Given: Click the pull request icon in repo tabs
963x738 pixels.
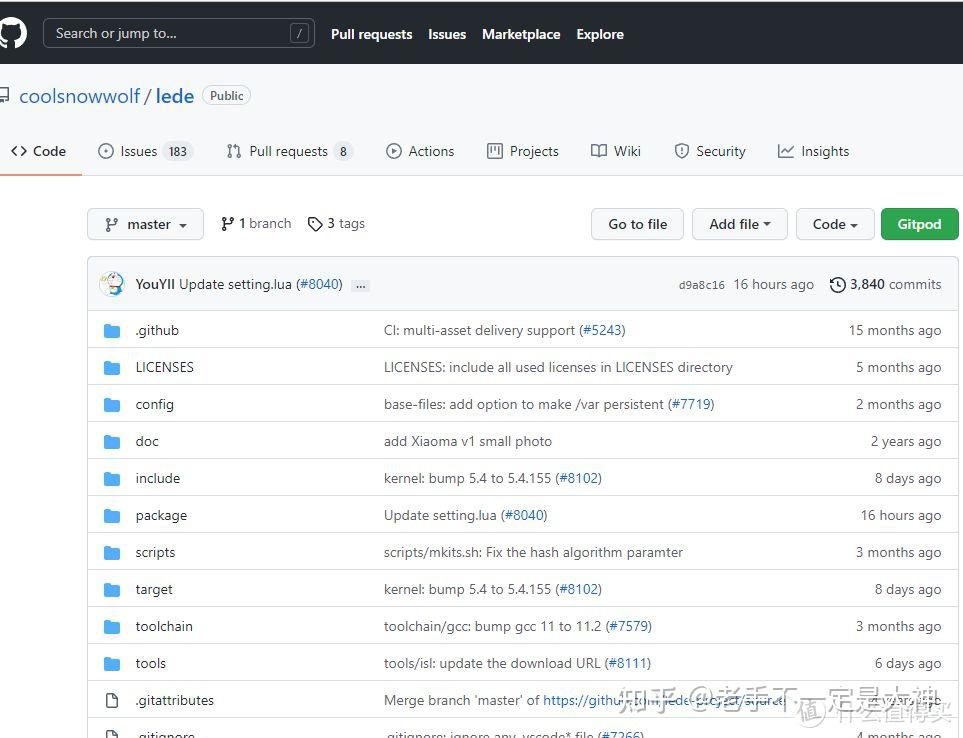Looking at the screenshot, I should pos(233,151).
